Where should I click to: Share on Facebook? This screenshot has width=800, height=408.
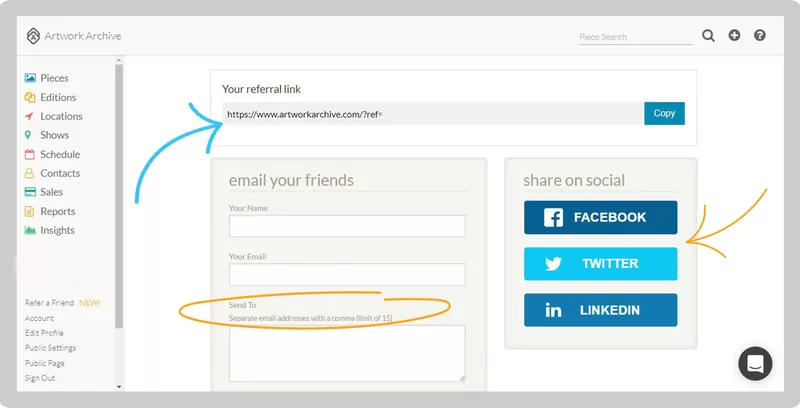click(x=601, y=217)
